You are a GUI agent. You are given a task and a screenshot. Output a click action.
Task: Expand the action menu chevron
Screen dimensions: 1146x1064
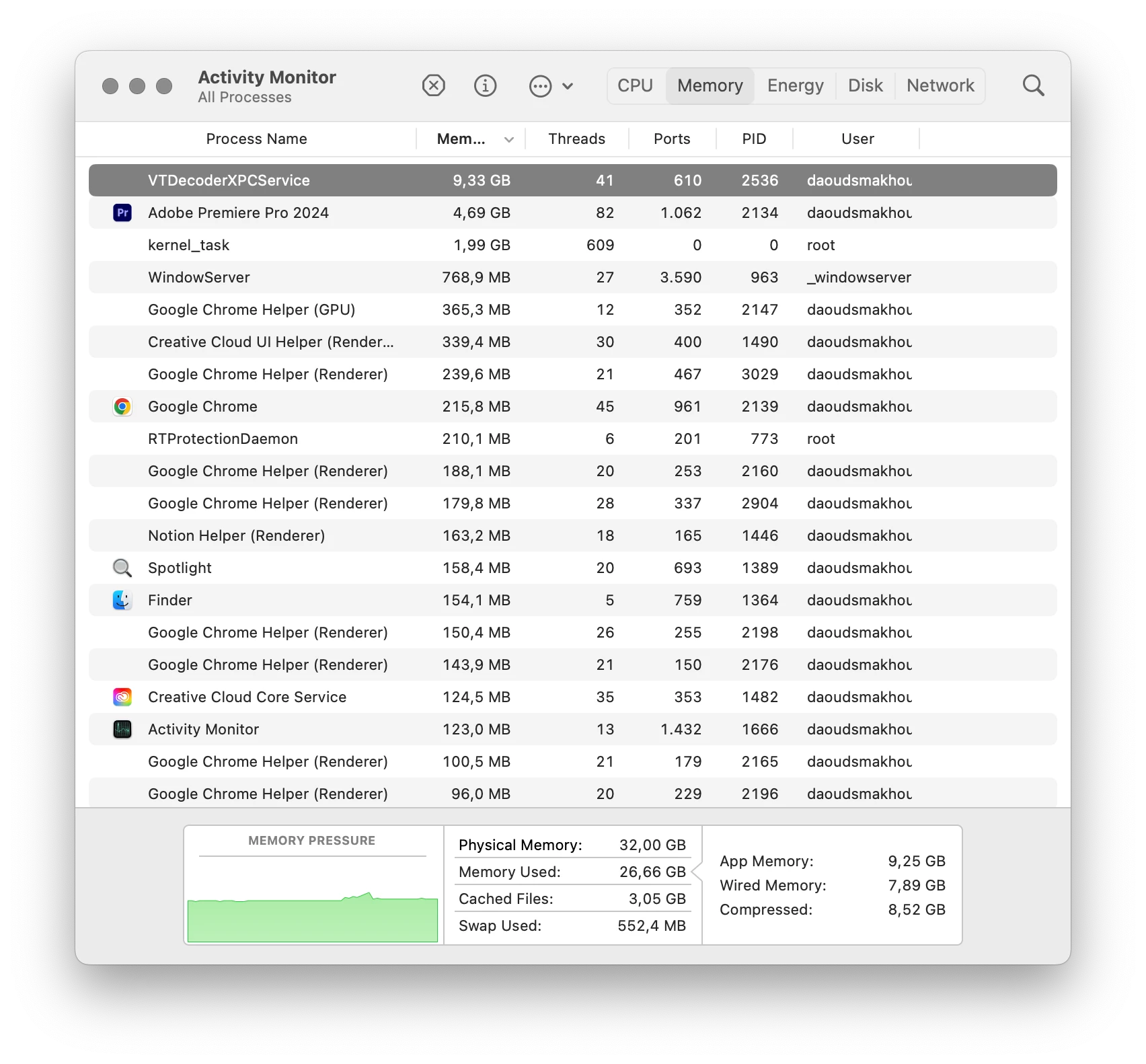point(568,86)
